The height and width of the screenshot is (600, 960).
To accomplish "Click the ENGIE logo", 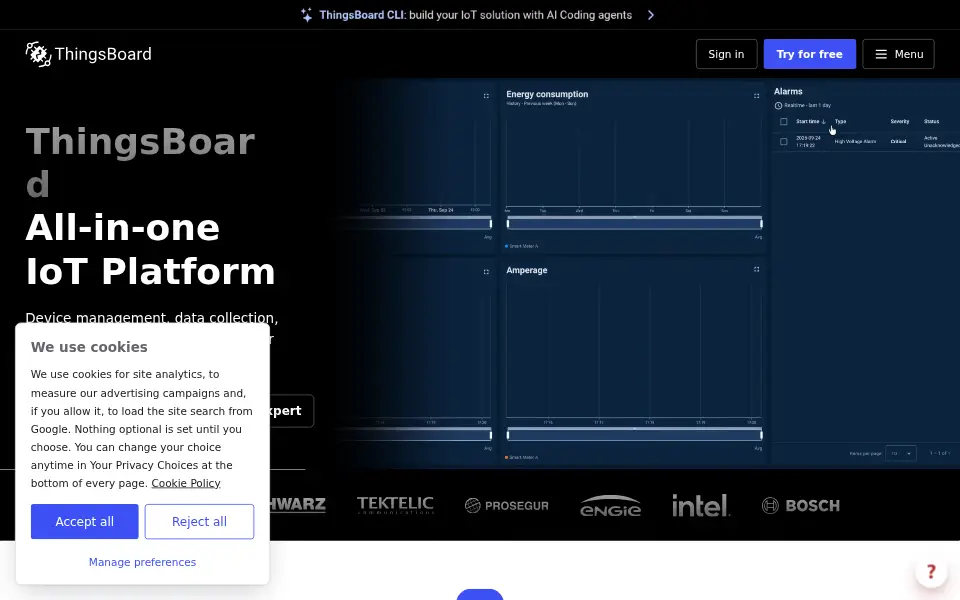I will tap(610, 506).
